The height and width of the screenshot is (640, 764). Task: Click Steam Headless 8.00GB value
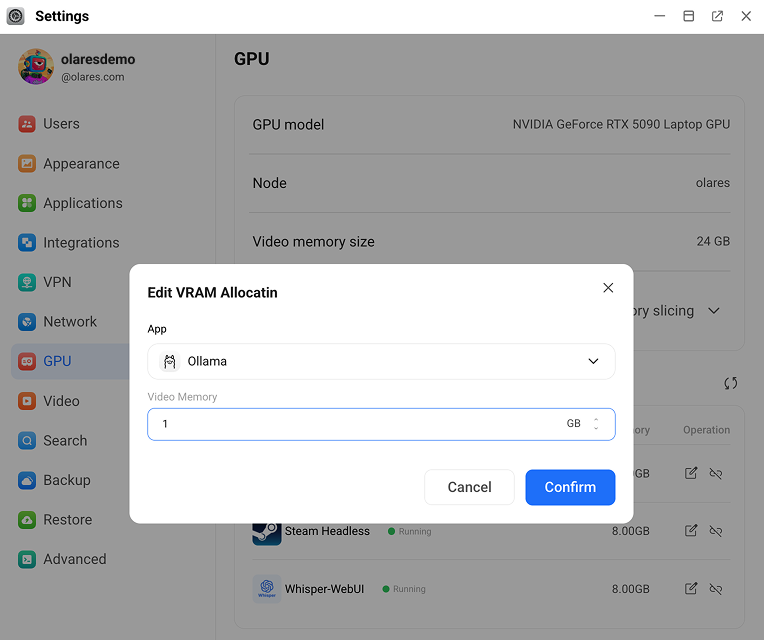(630, 531)
